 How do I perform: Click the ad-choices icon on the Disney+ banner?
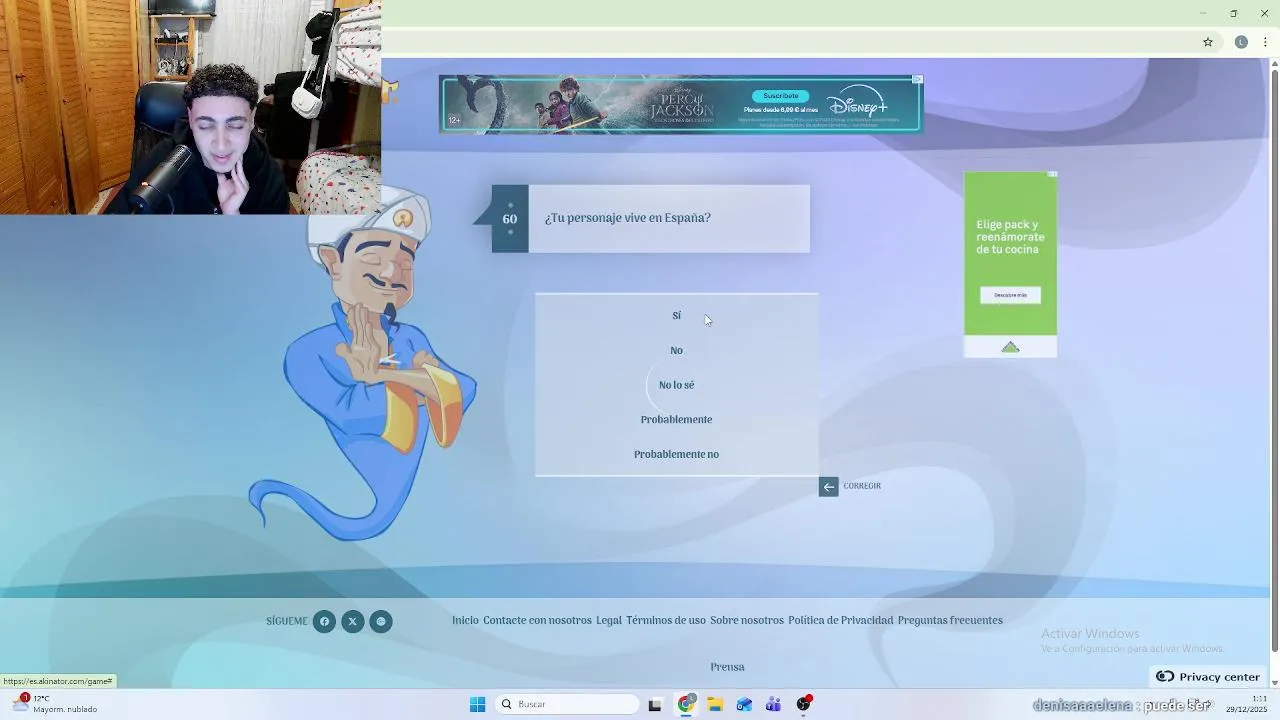pyautogui.click(x=917, y=79)
